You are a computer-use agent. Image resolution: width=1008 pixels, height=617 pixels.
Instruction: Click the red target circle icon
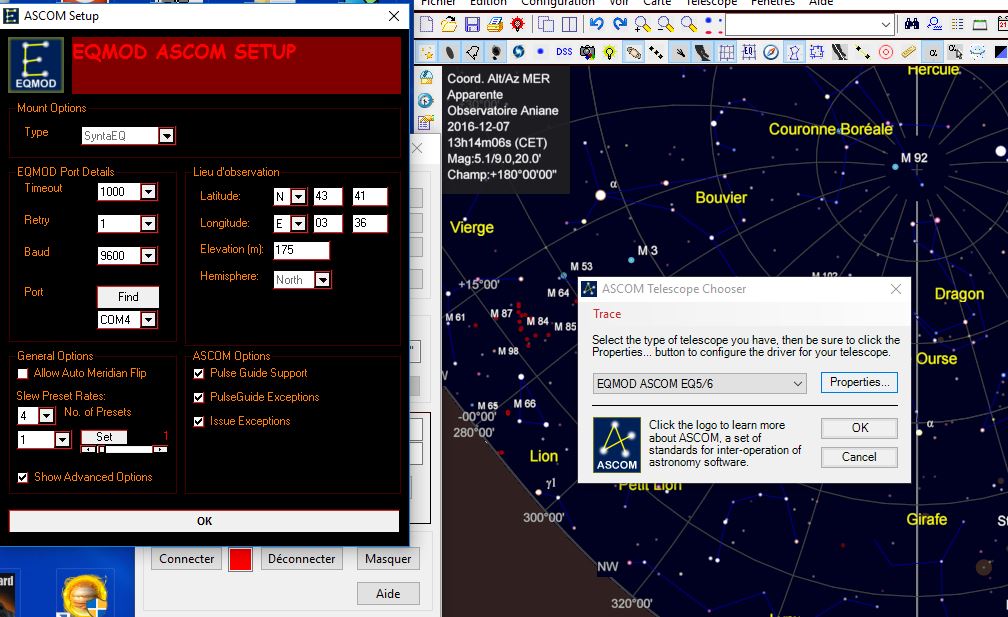[885, 52]
